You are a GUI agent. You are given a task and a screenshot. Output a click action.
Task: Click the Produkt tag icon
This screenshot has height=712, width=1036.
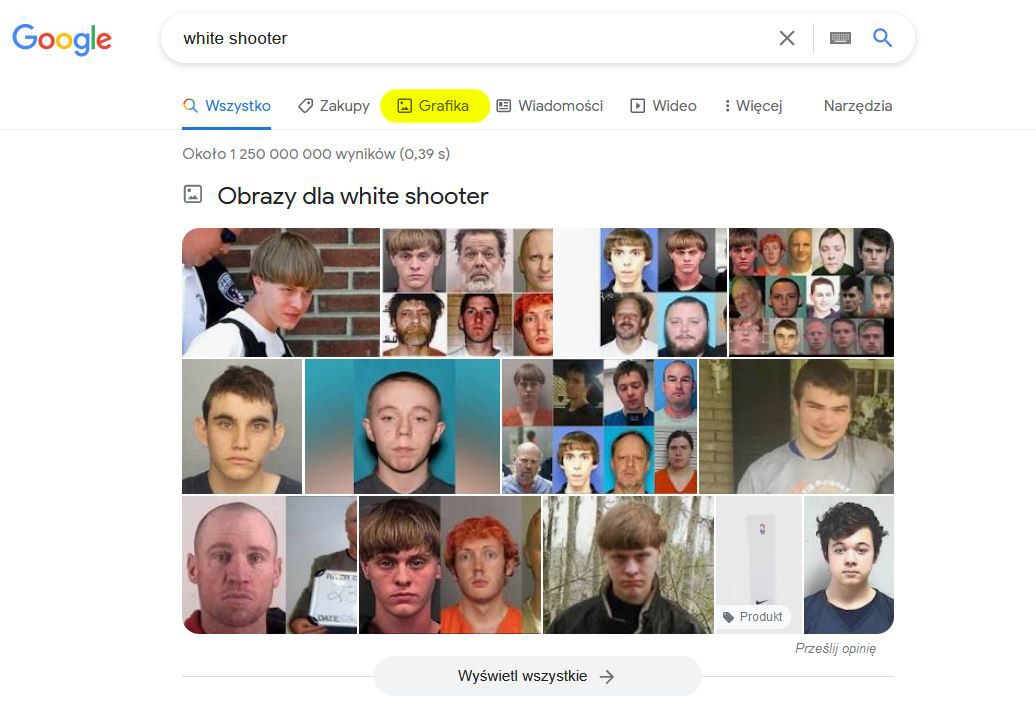(x=728, y=617)
